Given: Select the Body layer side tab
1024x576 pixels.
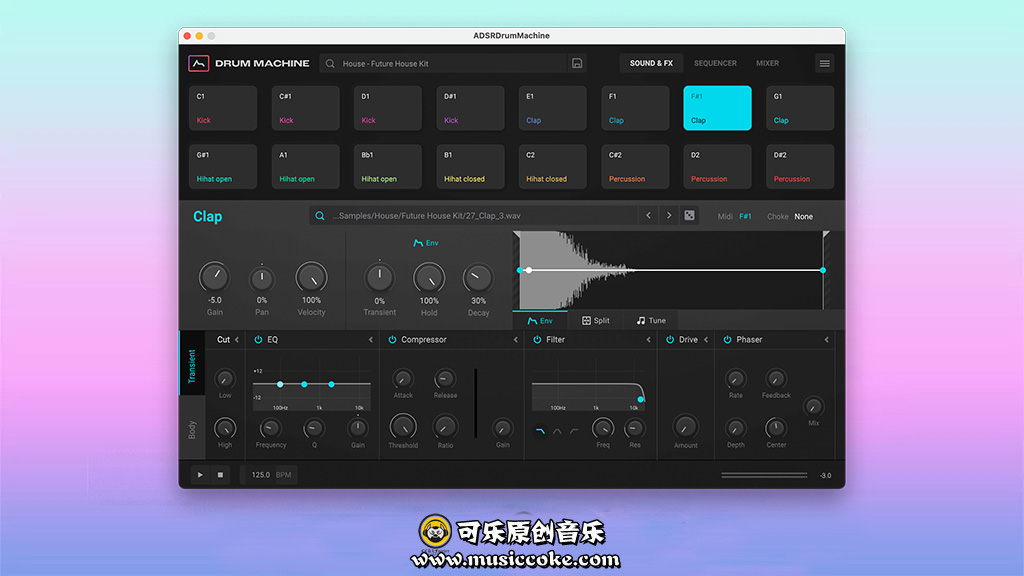Looking at the screenshot, I should [x=192, y=429].
